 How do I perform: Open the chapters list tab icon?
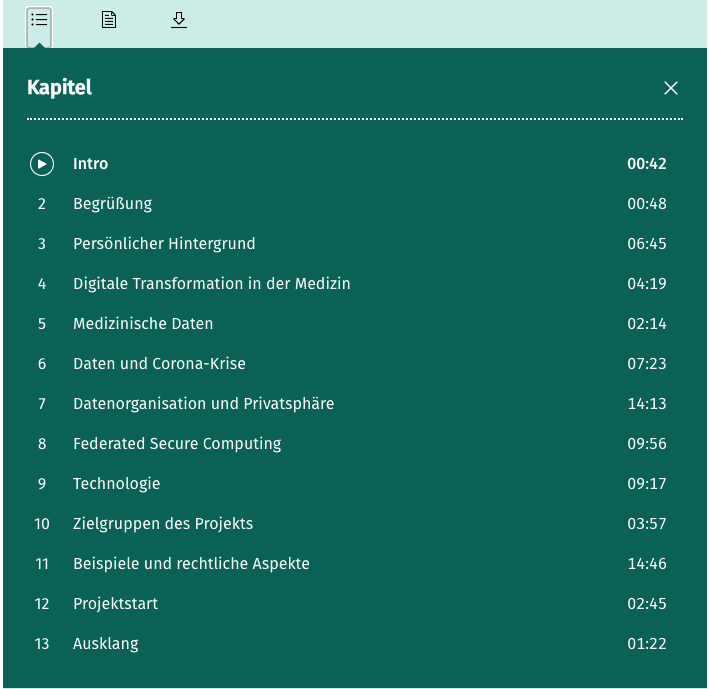(39, 20)
